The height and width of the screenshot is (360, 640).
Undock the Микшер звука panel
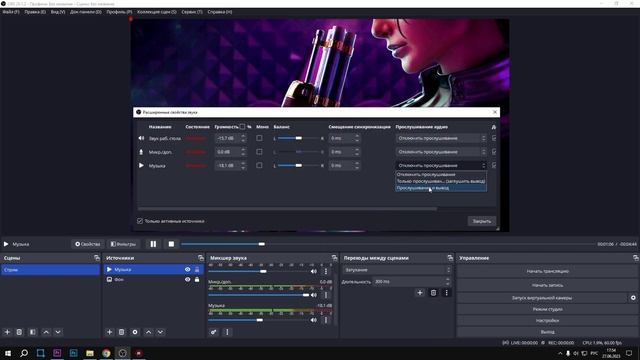(334, 258)
